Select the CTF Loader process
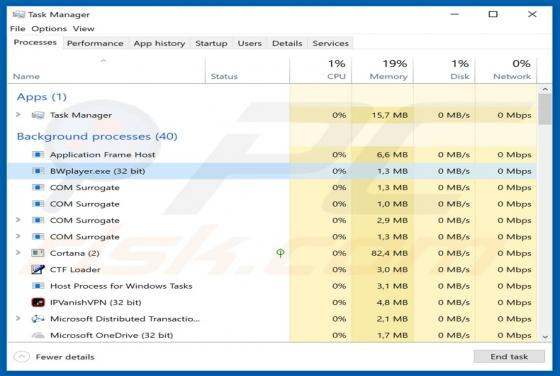560x376 pixels. 272,270
